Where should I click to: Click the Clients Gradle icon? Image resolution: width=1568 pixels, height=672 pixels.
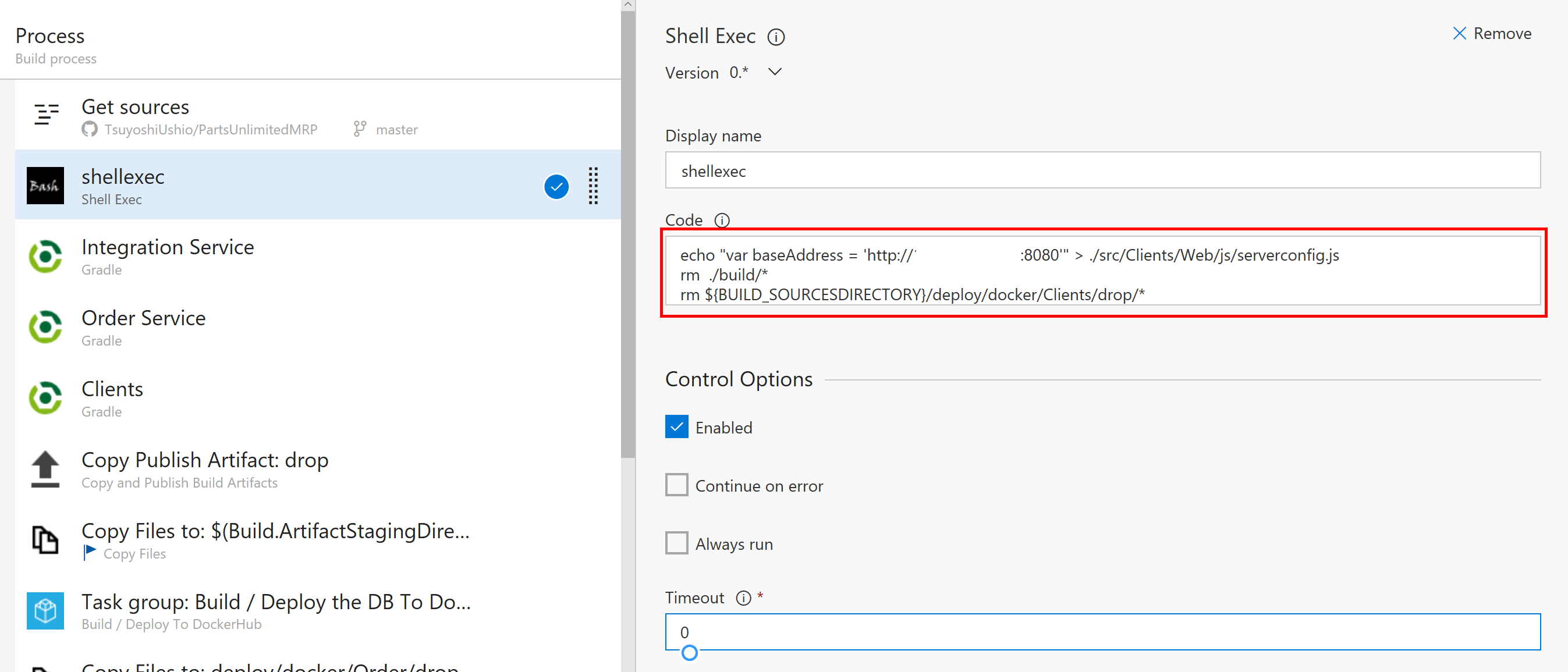45,398
